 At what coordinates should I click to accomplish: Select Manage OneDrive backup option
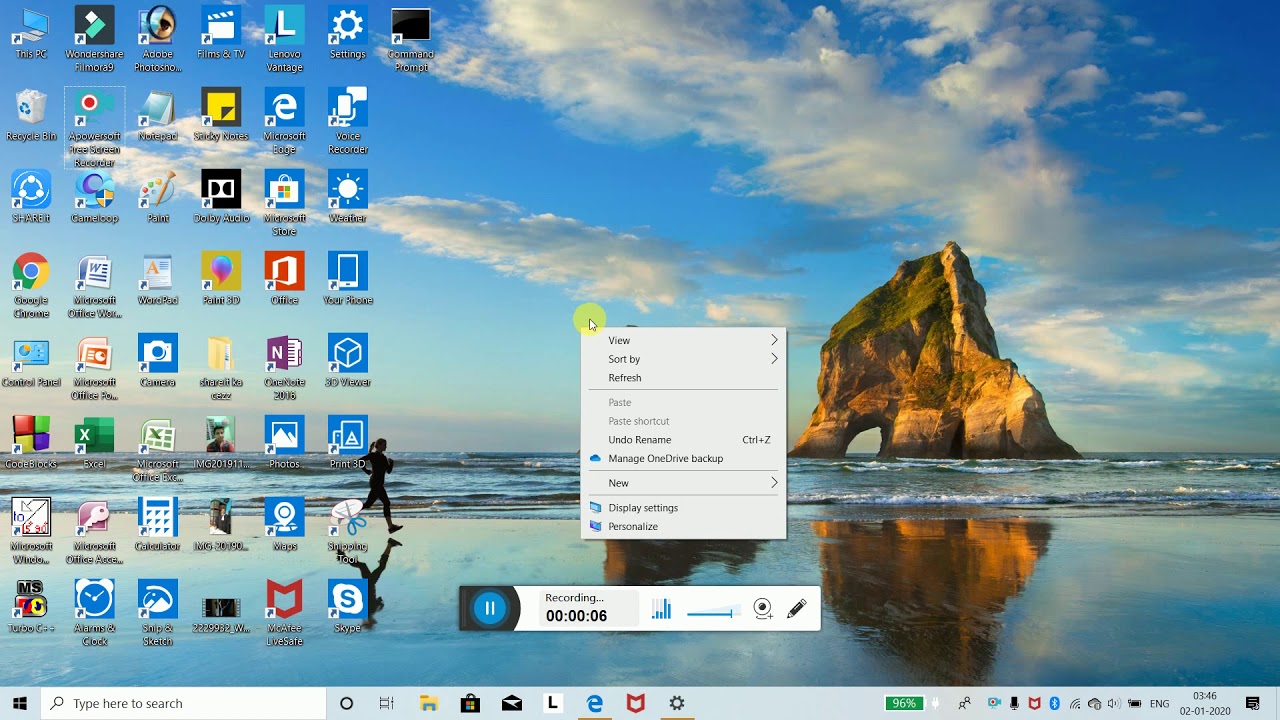[x=665, y=459]
